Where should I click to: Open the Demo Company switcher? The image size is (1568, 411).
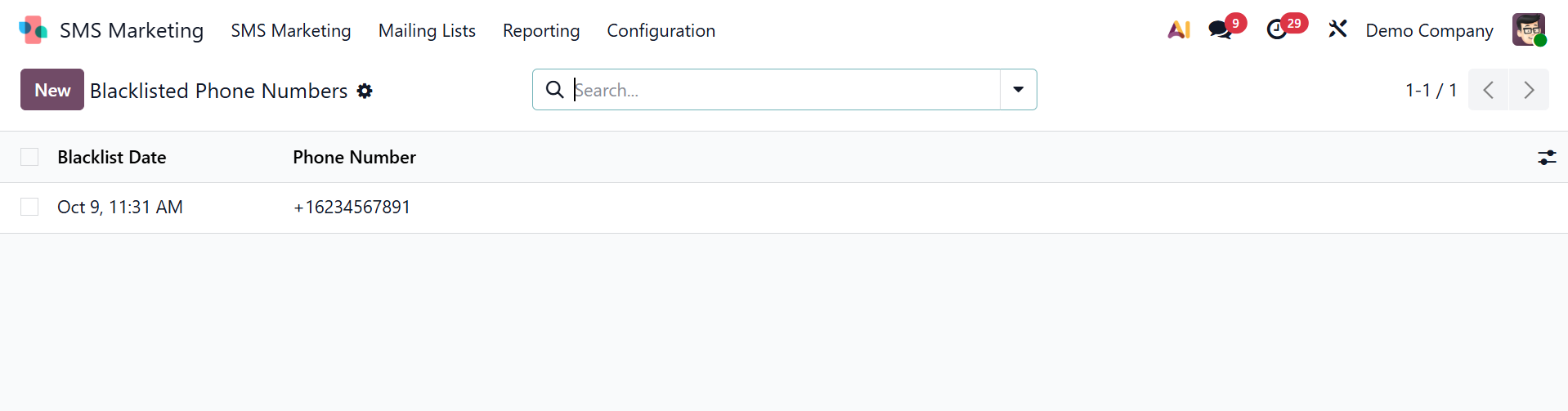[1429, 30]
